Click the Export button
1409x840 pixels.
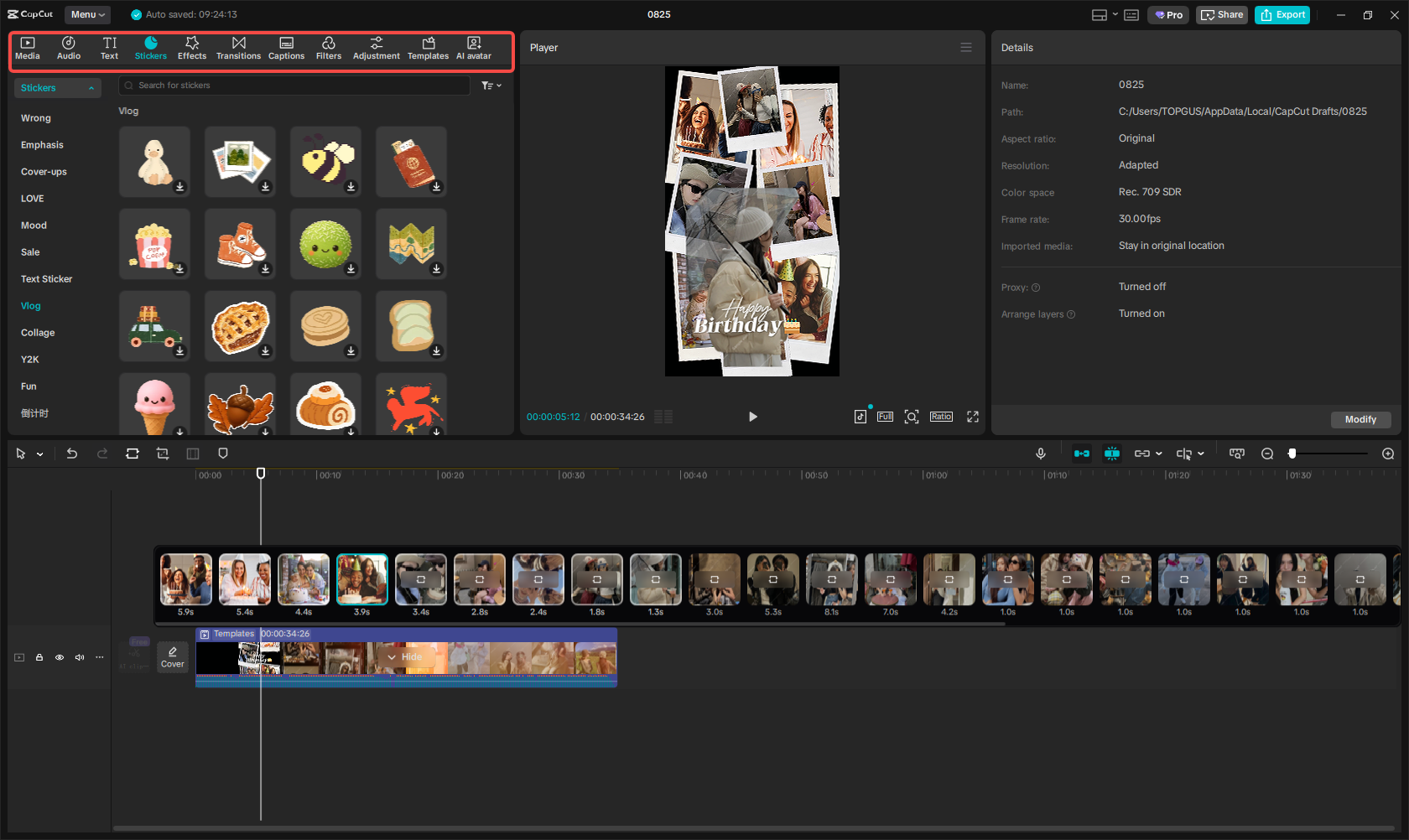tap(1282, 14)
